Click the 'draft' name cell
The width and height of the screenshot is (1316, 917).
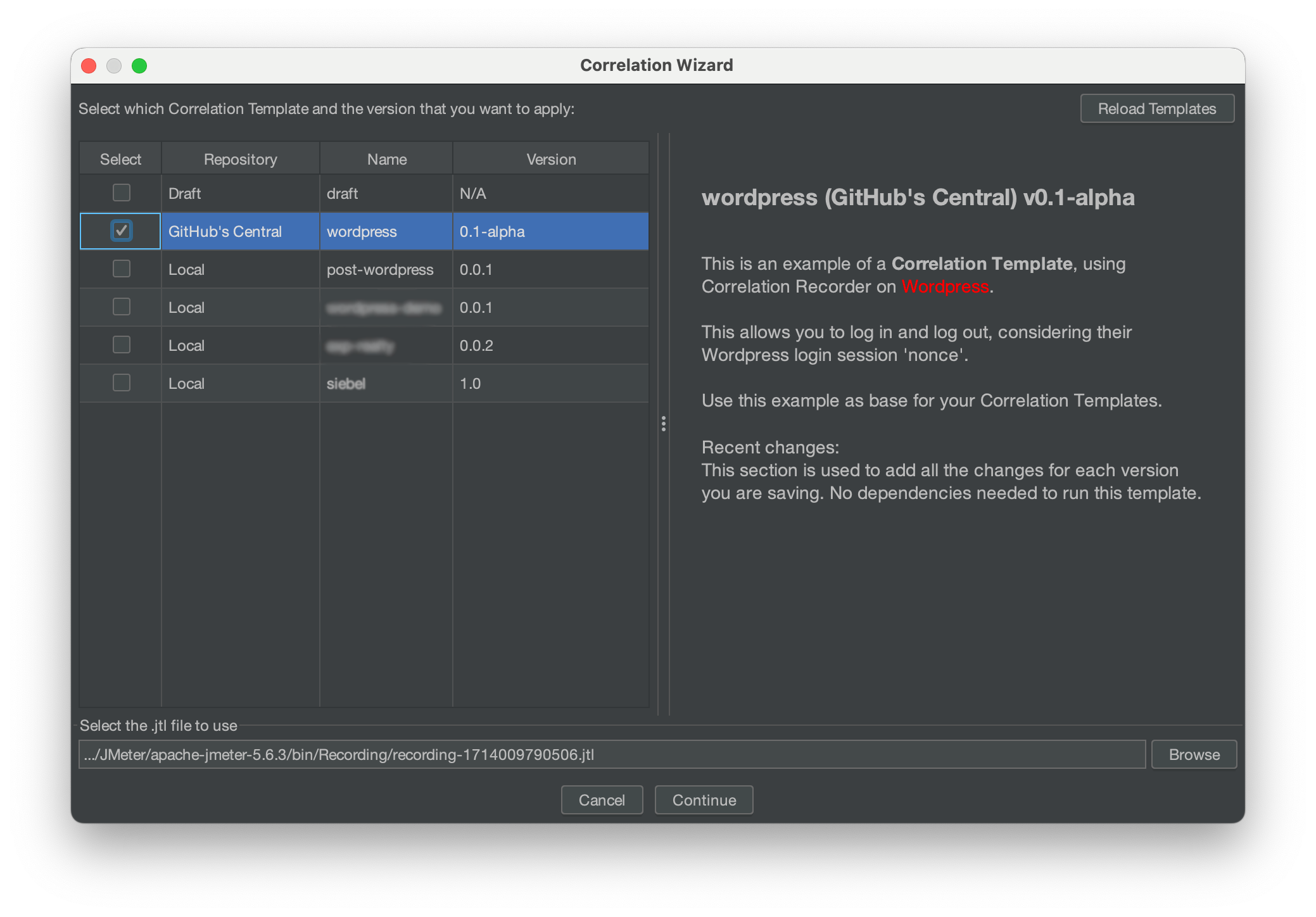point(386,193)
